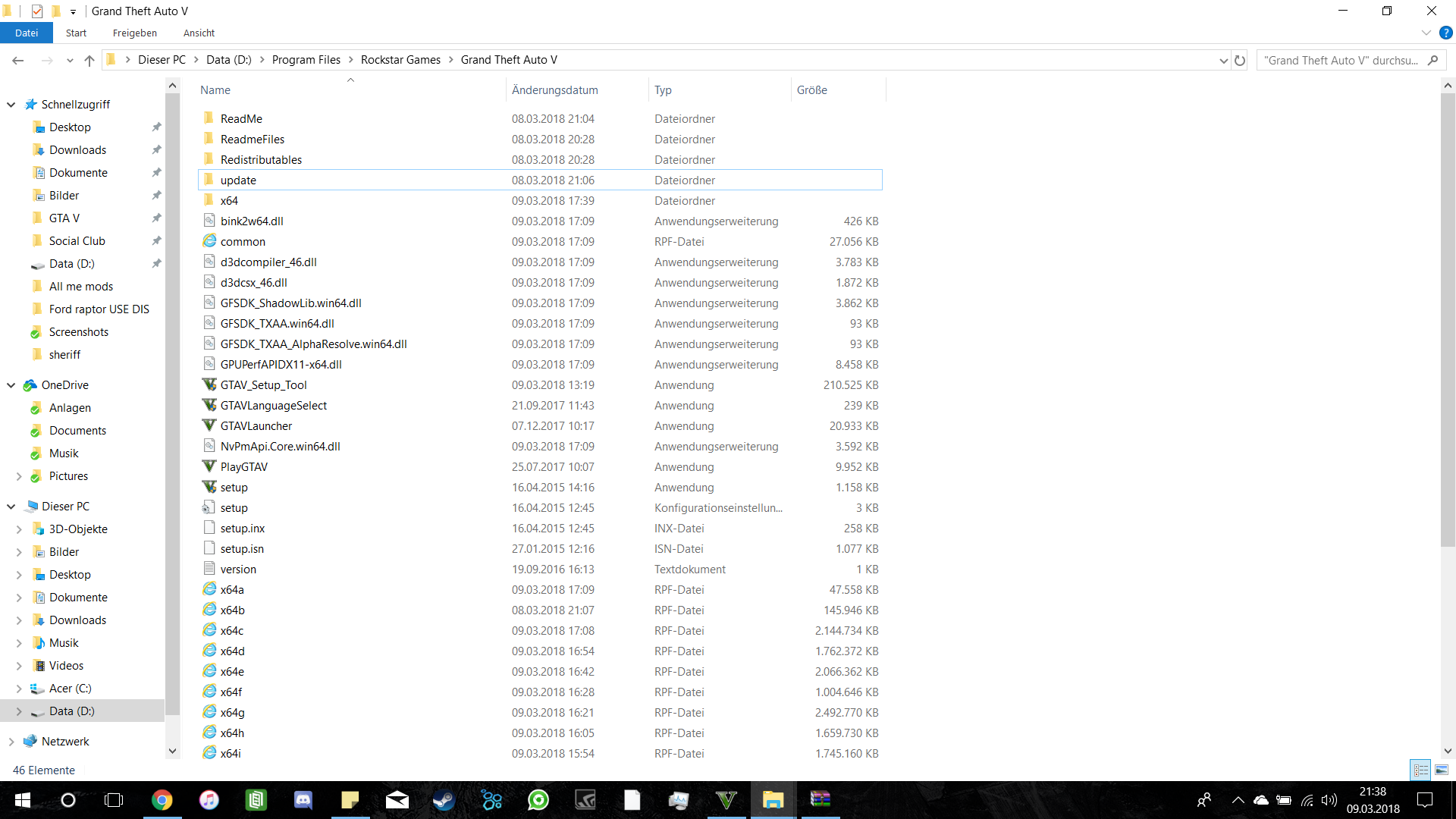Expand the Data (D:) drive node
Viewport: 1456px width, 819px height.
(x=19, y=711)
